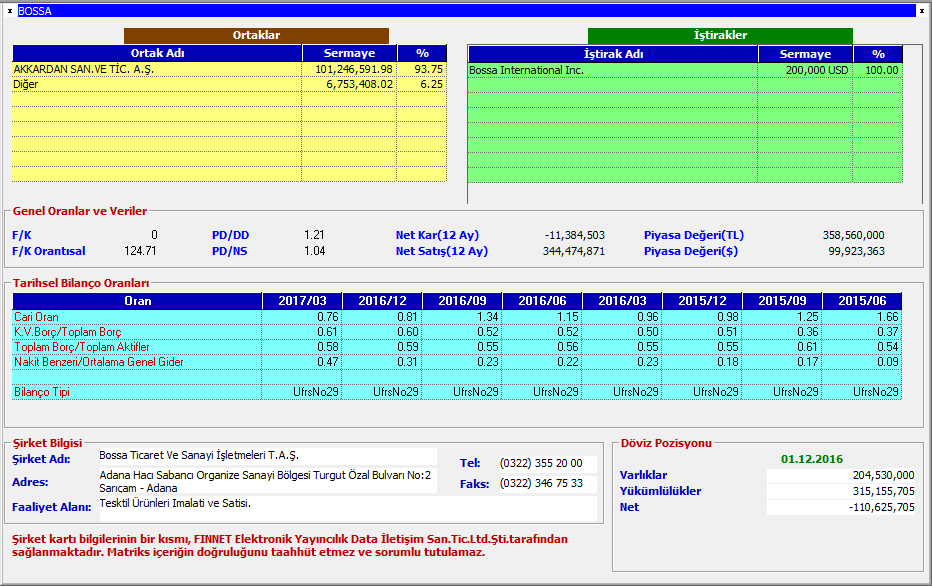
Task: Click the Döviz Pozisyonu date 01.12.2016
Action: [x=812, y=459]
